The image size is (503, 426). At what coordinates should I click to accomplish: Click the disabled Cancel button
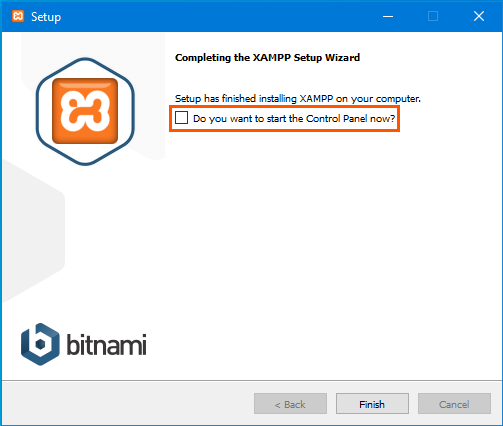454,404
